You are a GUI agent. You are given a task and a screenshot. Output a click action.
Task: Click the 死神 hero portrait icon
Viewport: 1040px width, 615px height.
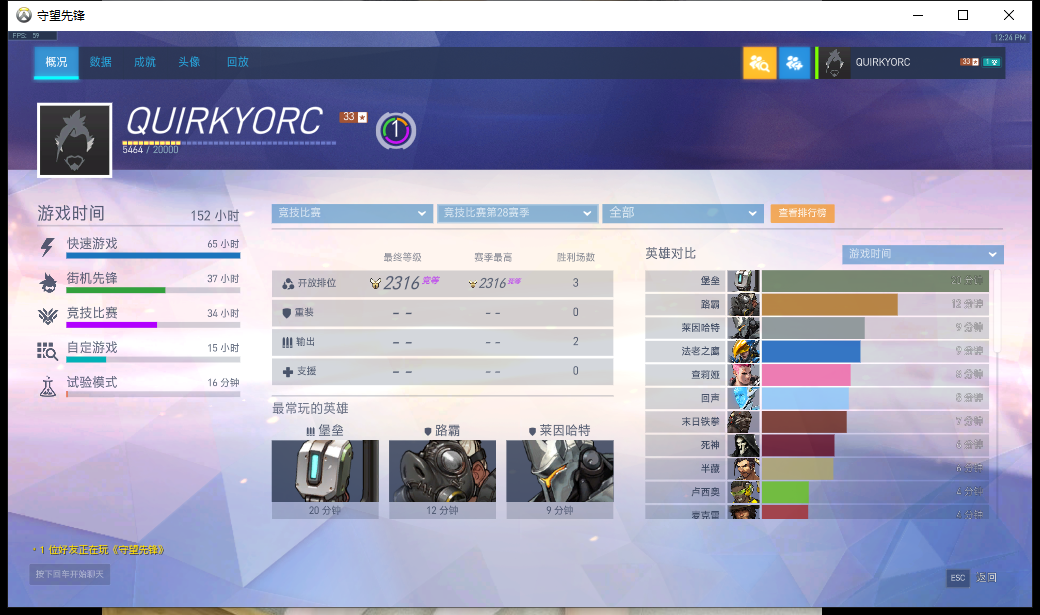coord(744,445)
